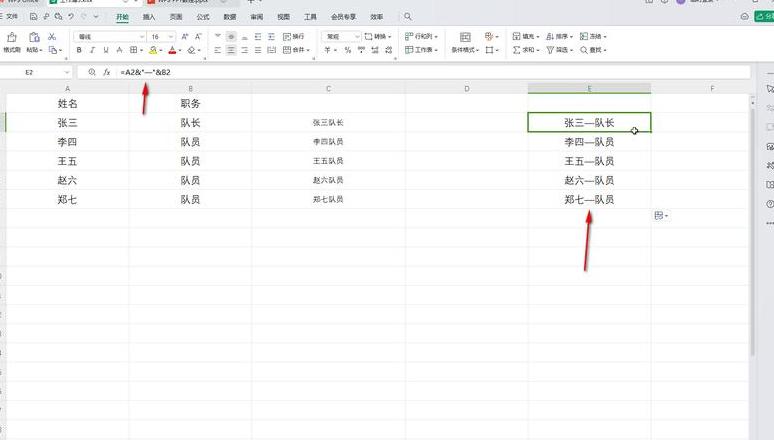Viewport: 774px width, 440px height.
Task: Click the justify alignment icon
Action: (258, 50)
